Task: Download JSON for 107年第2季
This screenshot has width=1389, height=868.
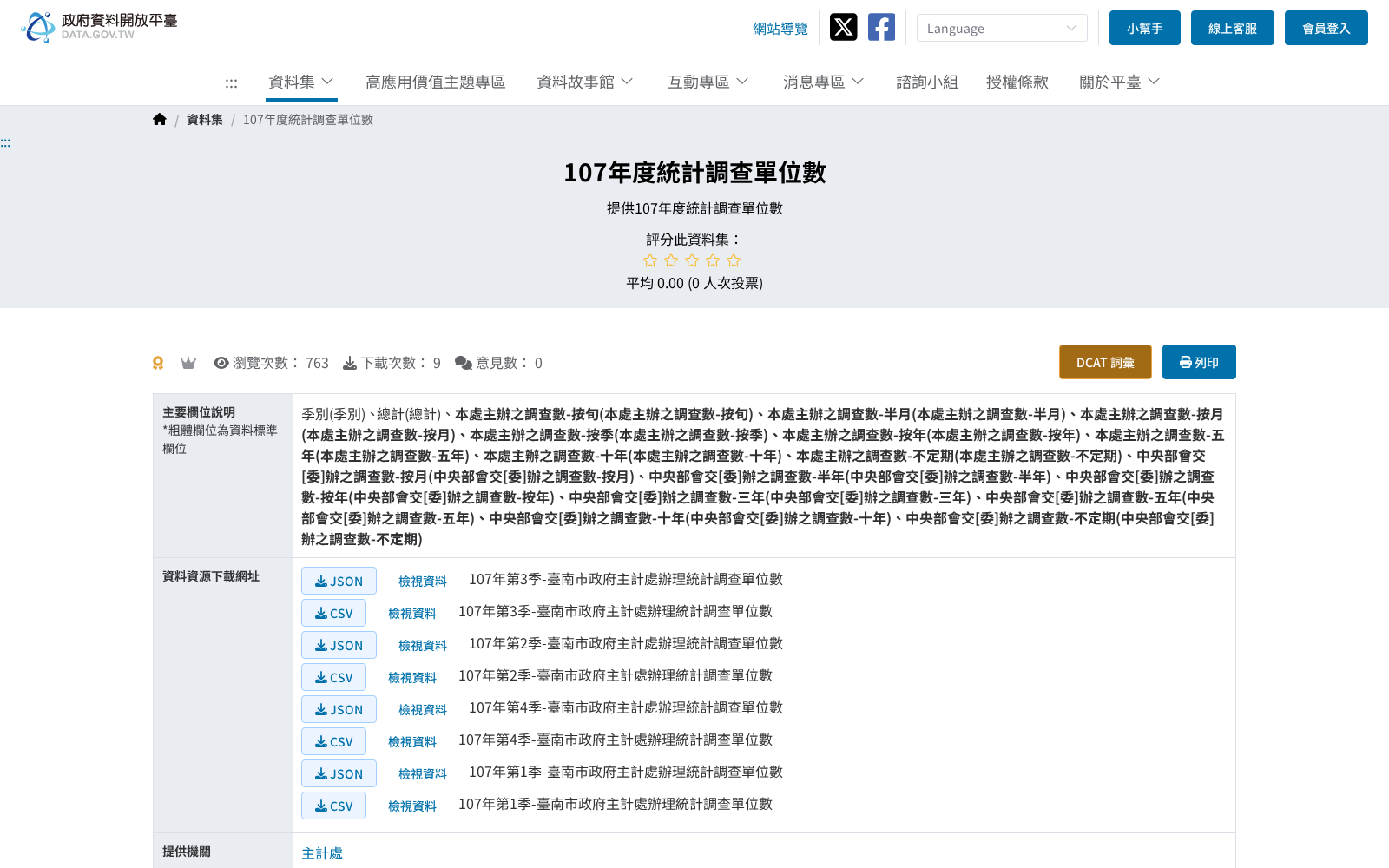Action: click(339, 645)
